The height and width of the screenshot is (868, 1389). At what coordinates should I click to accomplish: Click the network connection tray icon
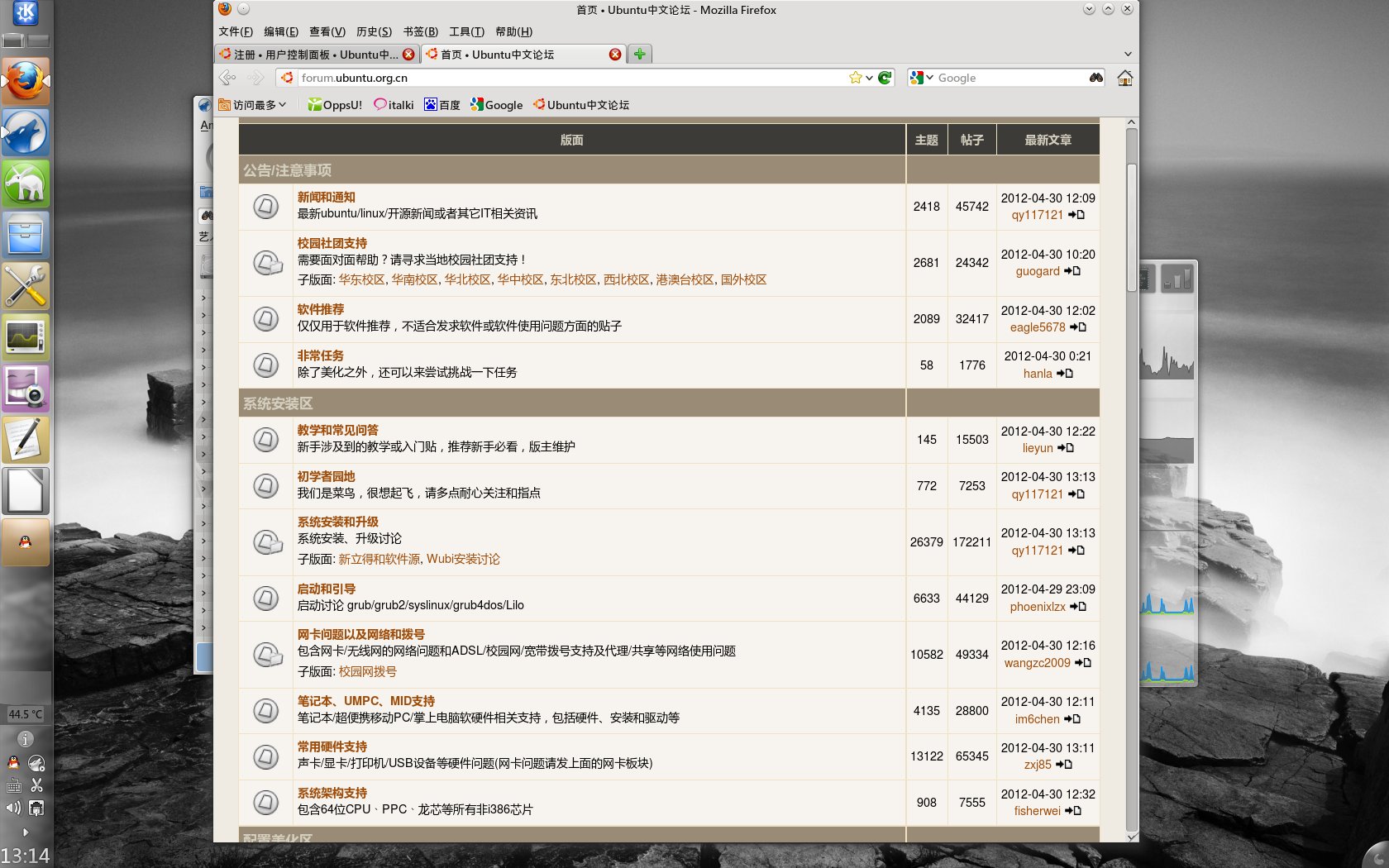[x=36, y=808]
